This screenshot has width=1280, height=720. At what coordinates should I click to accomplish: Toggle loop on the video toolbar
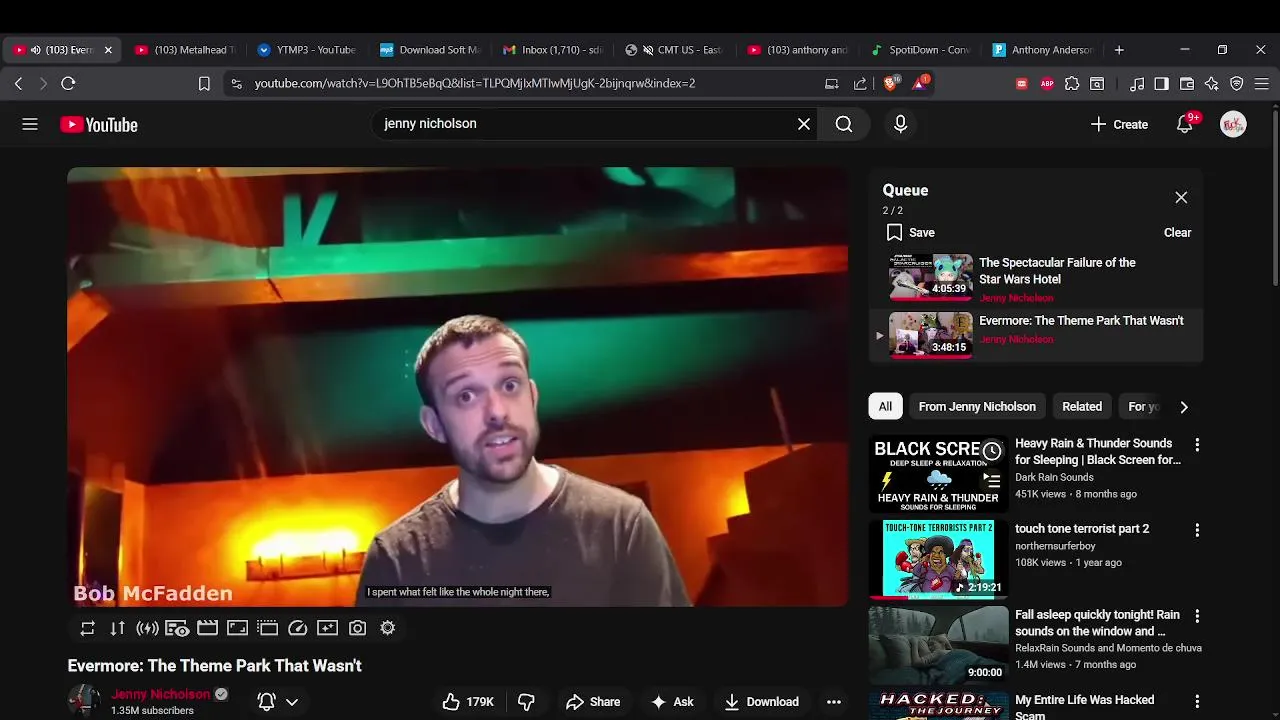(88, 628)
